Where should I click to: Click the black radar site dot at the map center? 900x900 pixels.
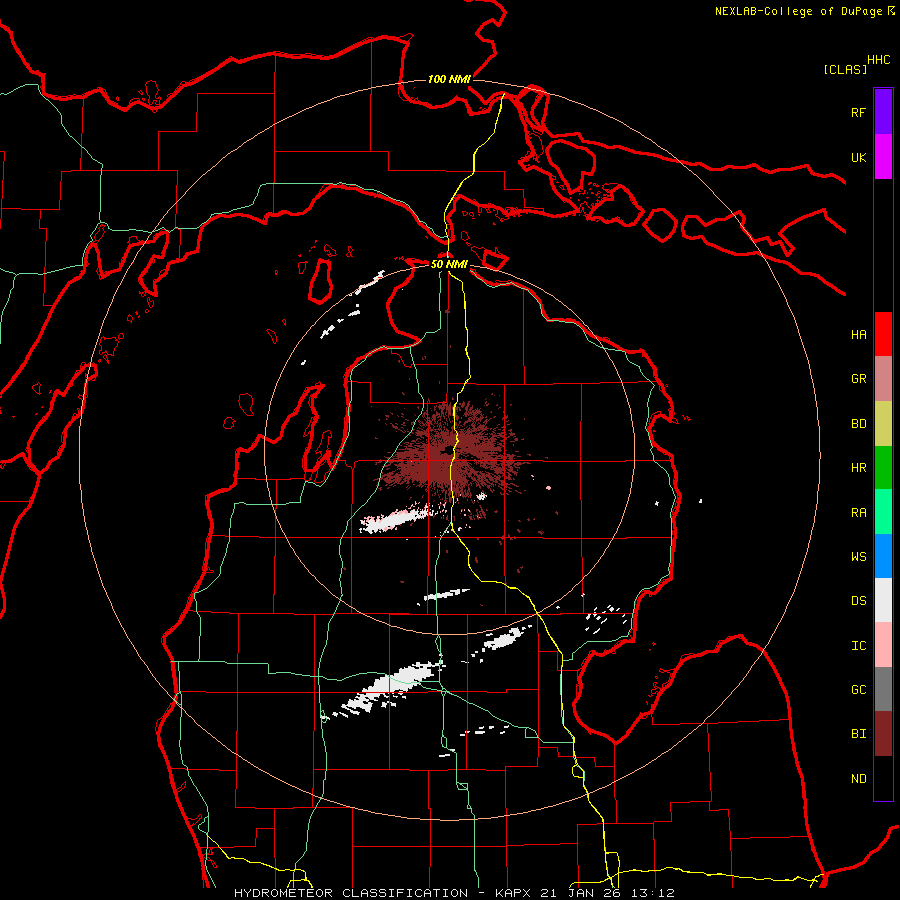pos(447,449)
